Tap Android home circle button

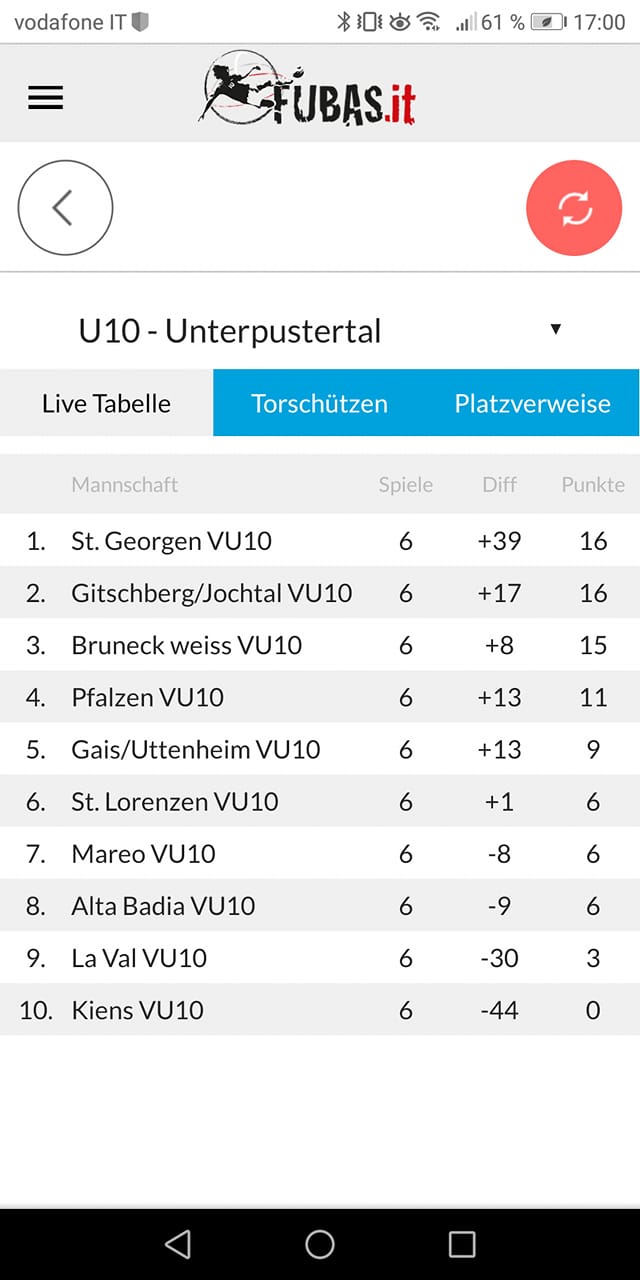(320, 1243)
